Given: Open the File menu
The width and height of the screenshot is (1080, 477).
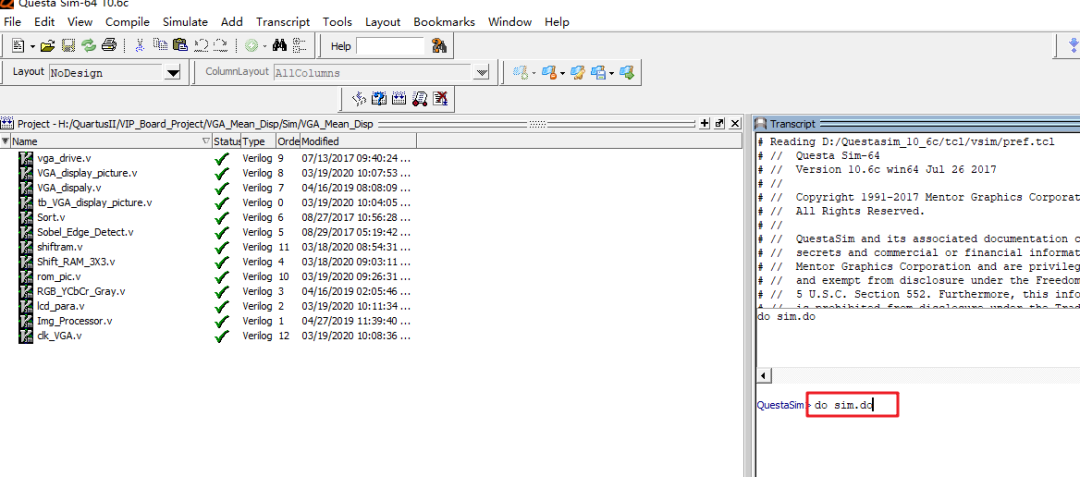Looking at the screenshot, I should pyautogui.click(x=12, y=21).
